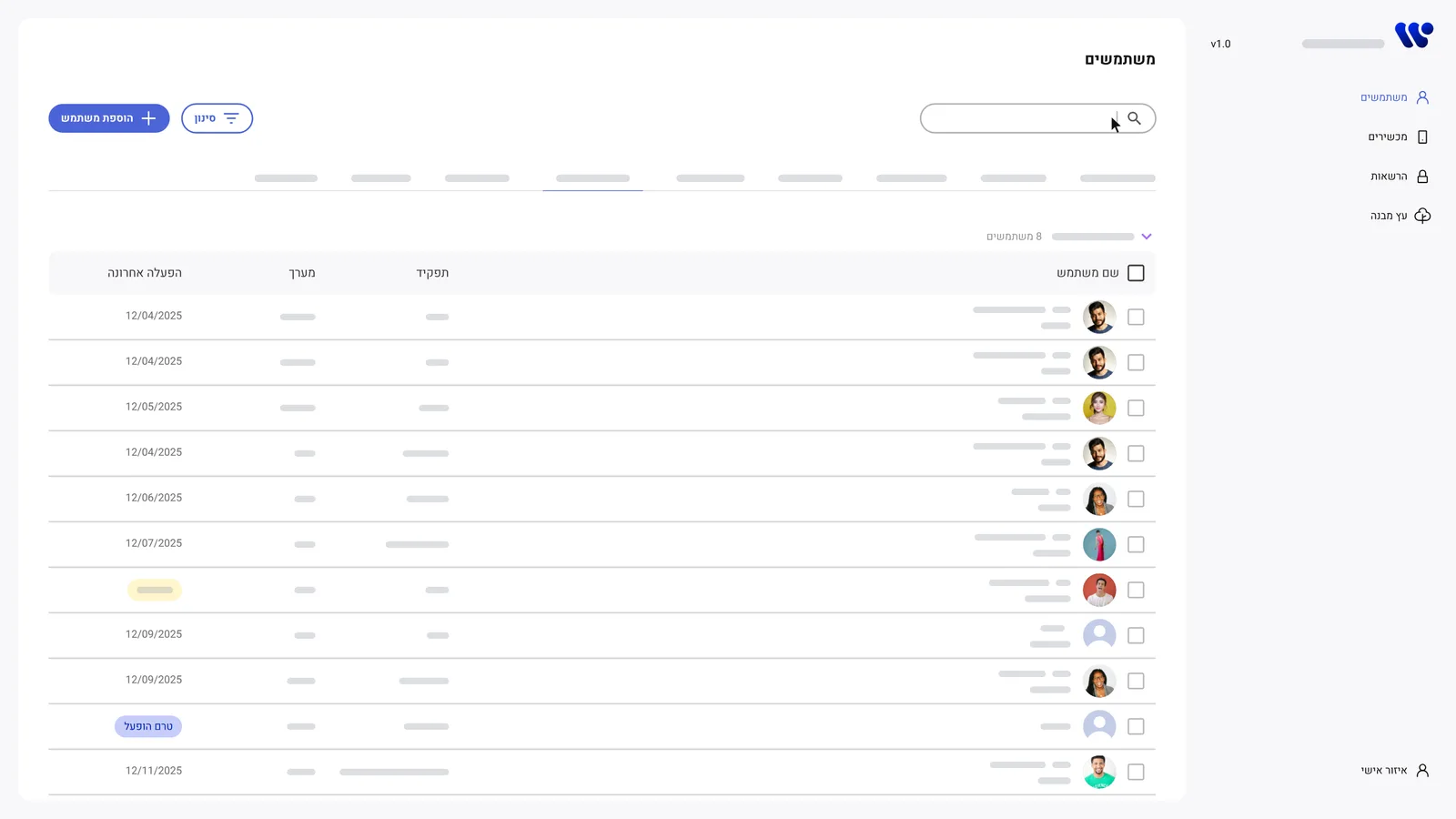Click the magnifier search icon
The height and width of the screenshot is (819, 1456).
1134,118
